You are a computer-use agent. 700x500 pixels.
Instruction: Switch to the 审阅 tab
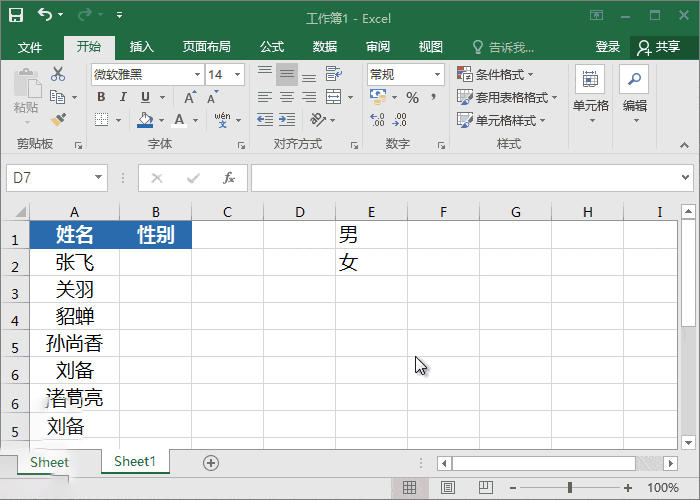pos(378,47)
